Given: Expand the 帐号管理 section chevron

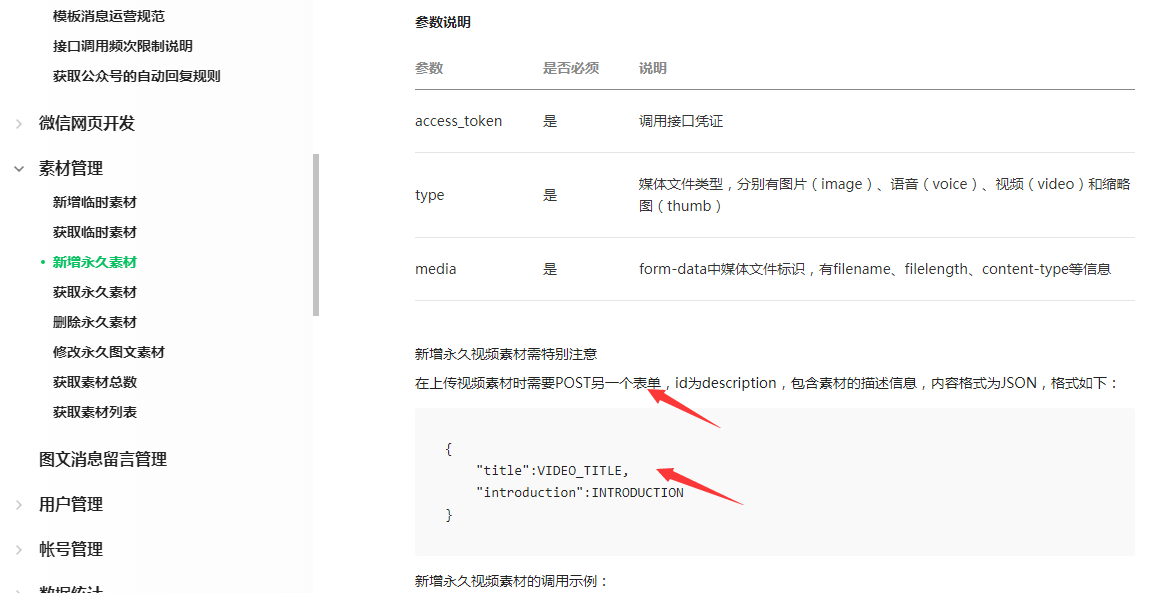Looking at the screenshot, I should coord(19,550).
